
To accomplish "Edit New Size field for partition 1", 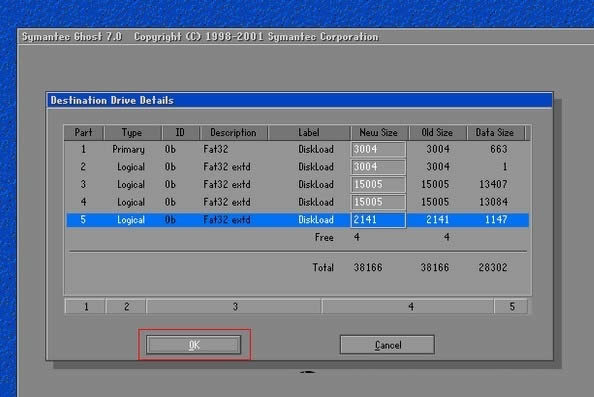I will (x=378, y=149).
